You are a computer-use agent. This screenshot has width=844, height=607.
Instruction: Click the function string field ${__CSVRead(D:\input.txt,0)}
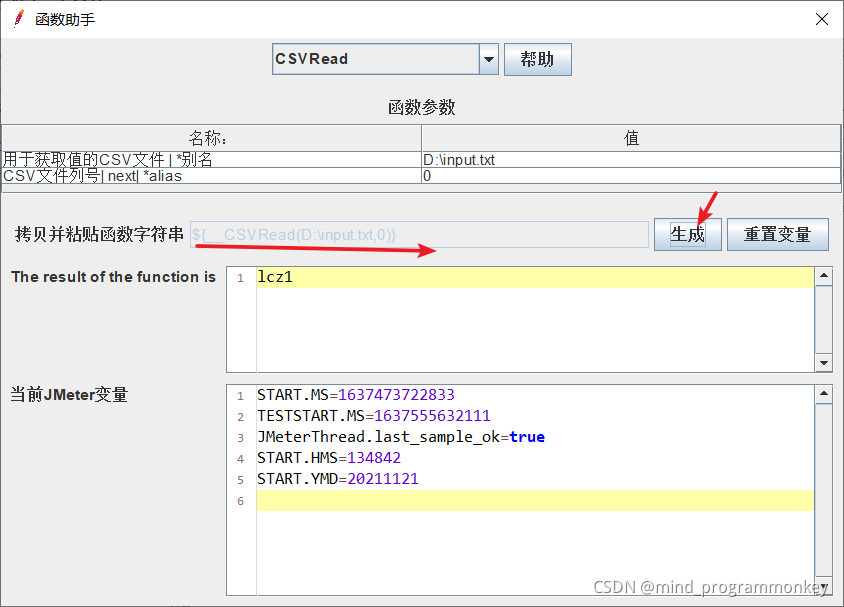click(x=419, y=235)
